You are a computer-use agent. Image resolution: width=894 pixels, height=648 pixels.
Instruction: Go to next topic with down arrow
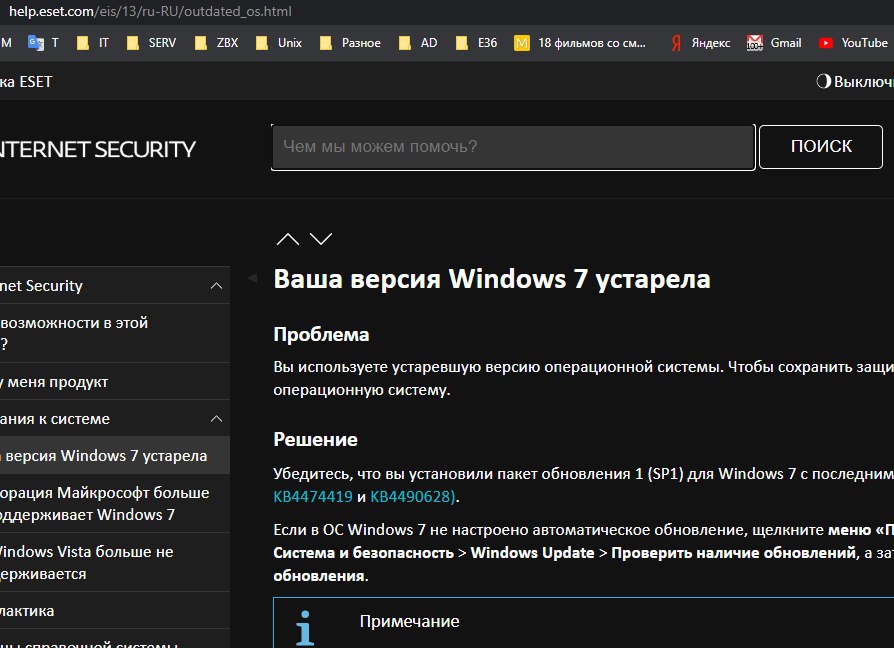pos(321,239)
